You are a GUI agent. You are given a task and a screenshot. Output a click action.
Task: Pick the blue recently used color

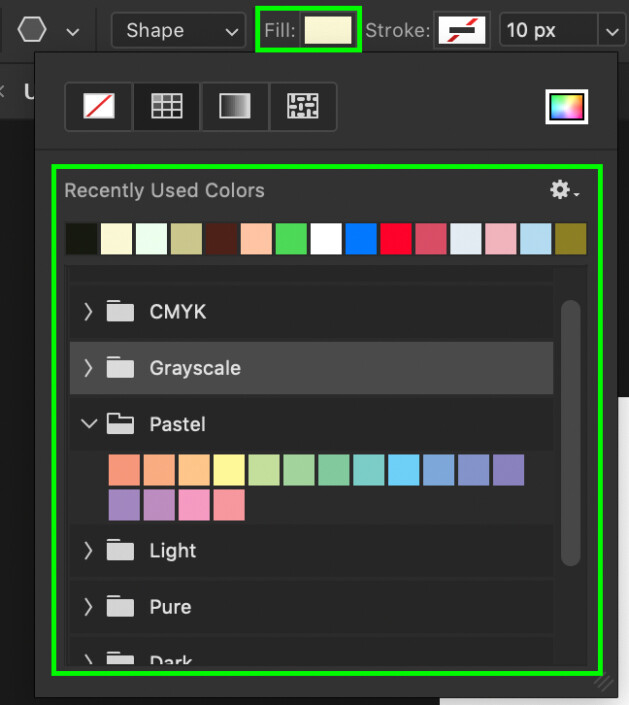(x=361, y=239)
